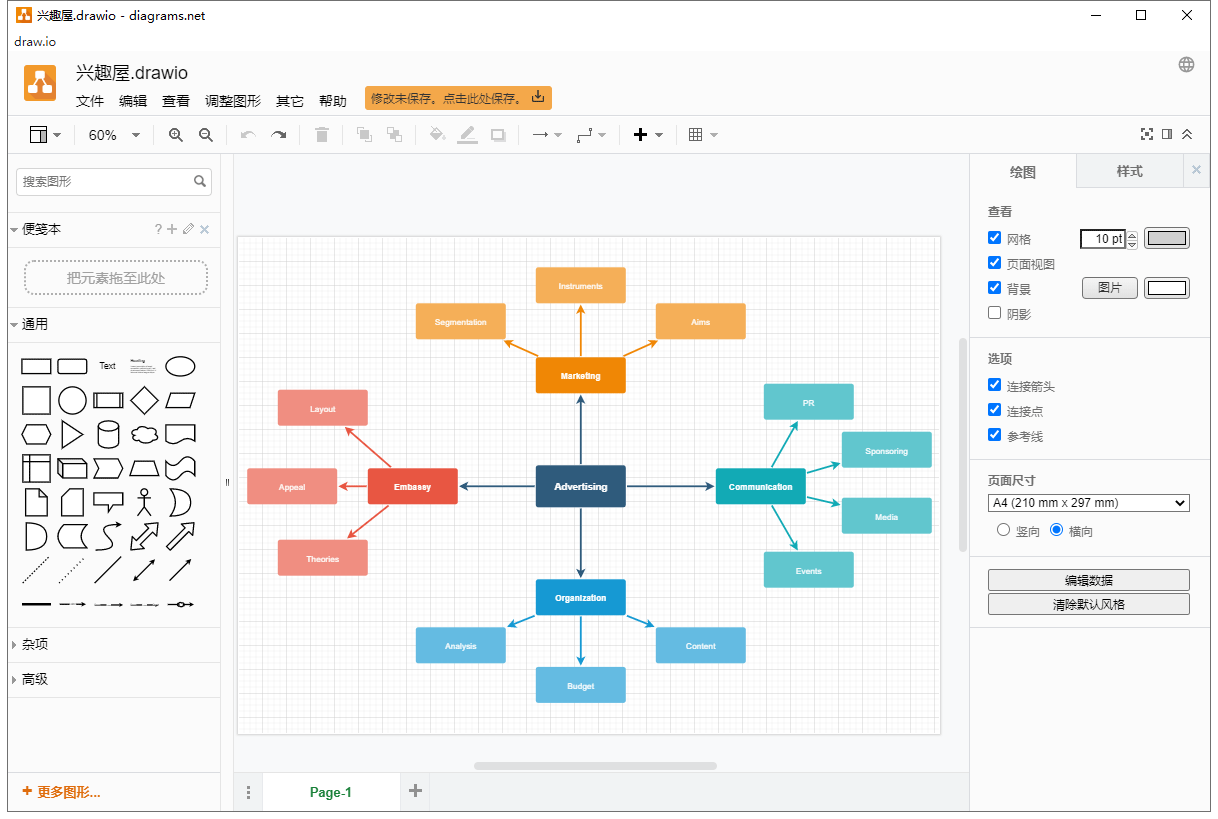
Task: Click the background color white swatch
Action: point(1167,288)
